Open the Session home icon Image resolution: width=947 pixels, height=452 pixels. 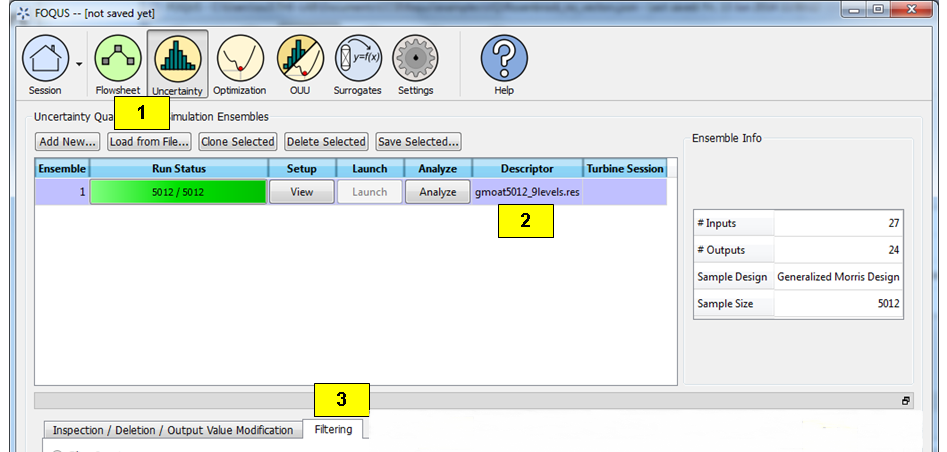pyautogui.click(x=45, y=59)
